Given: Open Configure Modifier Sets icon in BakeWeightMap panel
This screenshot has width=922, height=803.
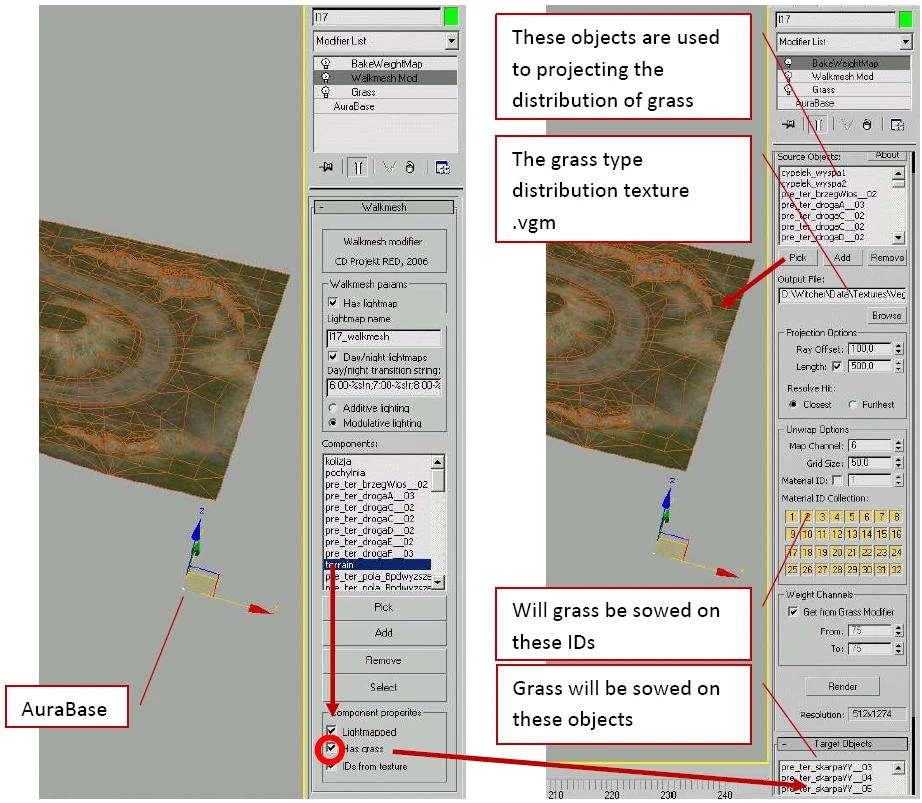Looking at the screenshot, I should 897,125.
